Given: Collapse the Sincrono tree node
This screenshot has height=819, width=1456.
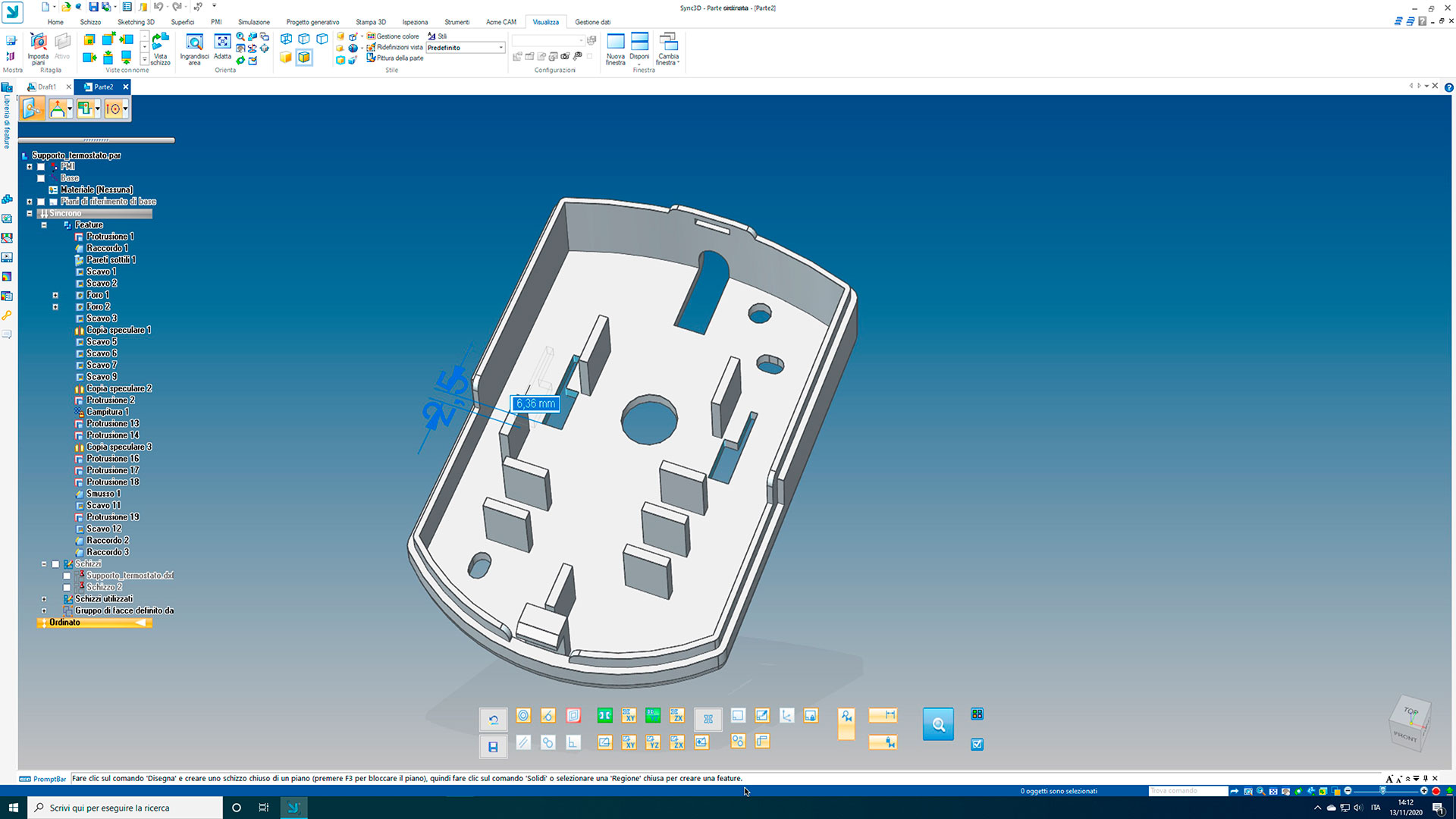Looking at the screenshot, I should 30,213.
